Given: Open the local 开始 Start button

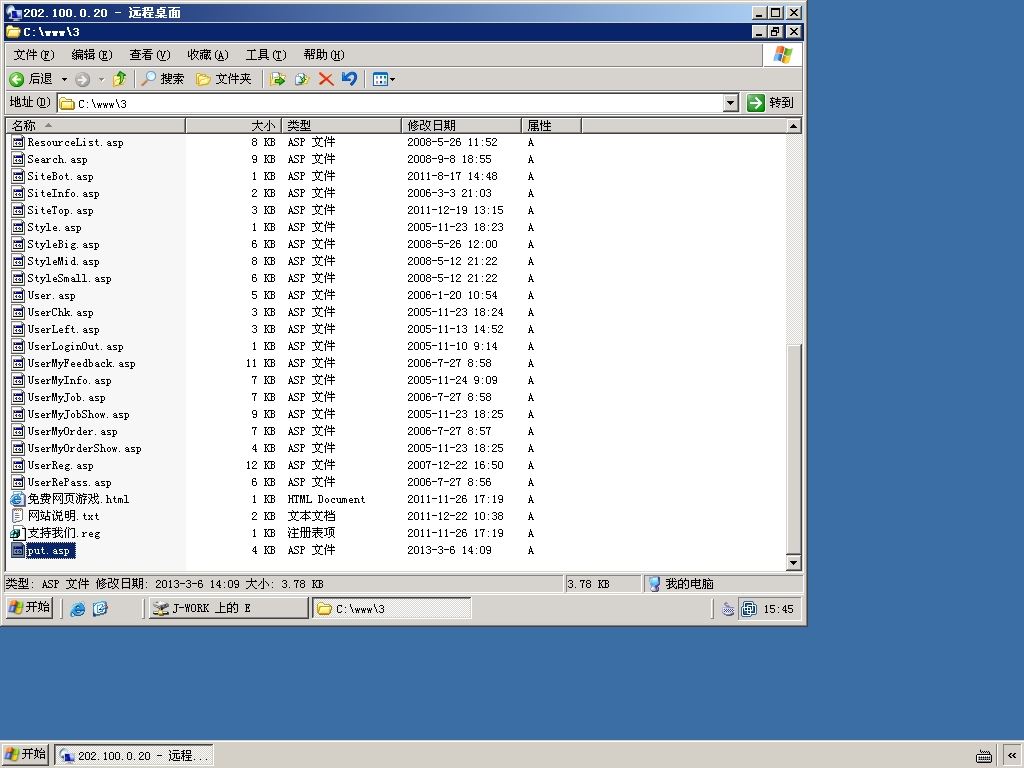Looking at the screenshot, I should [x=25, y=755].
